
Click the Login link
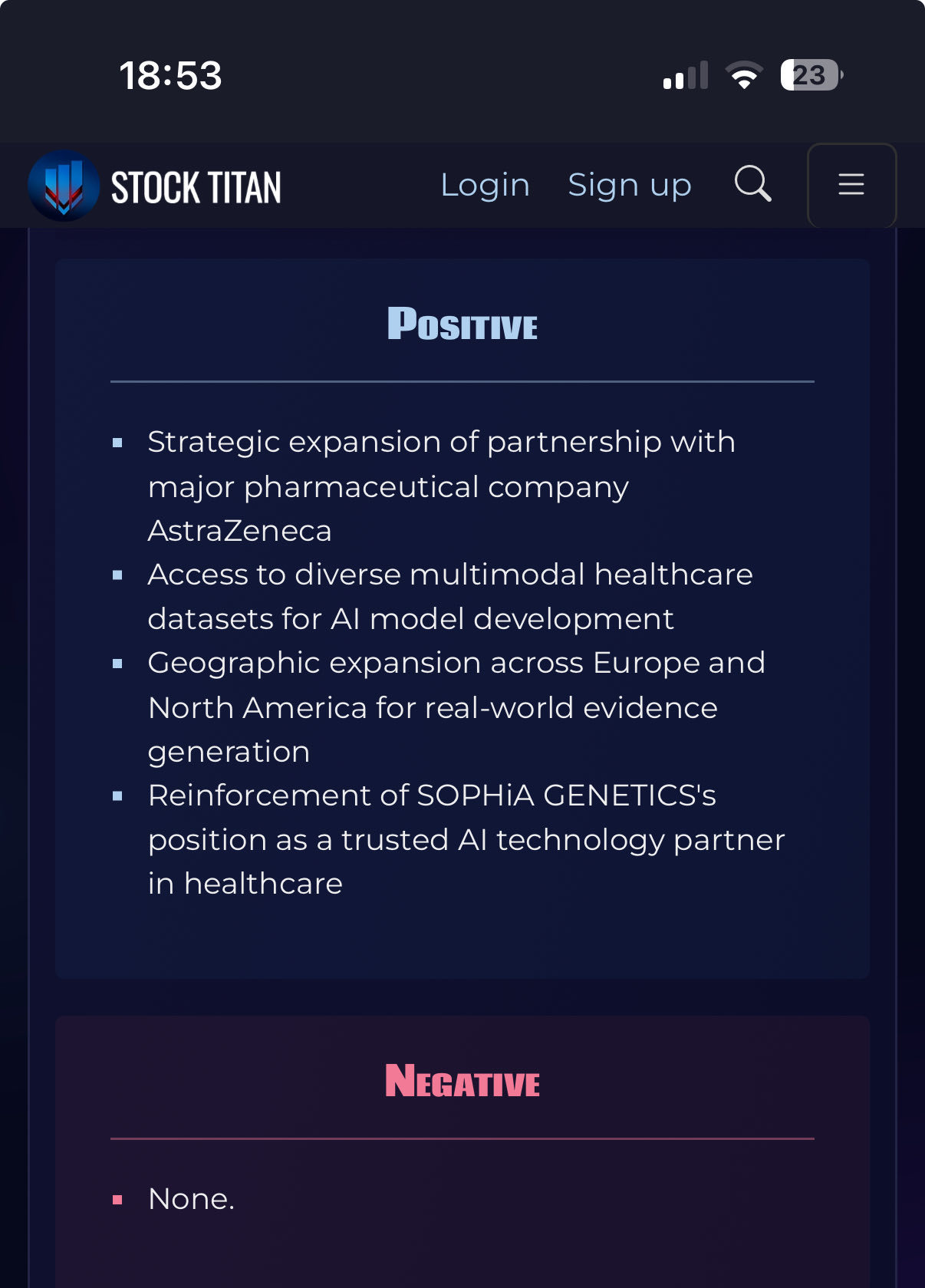pos(485,185)
